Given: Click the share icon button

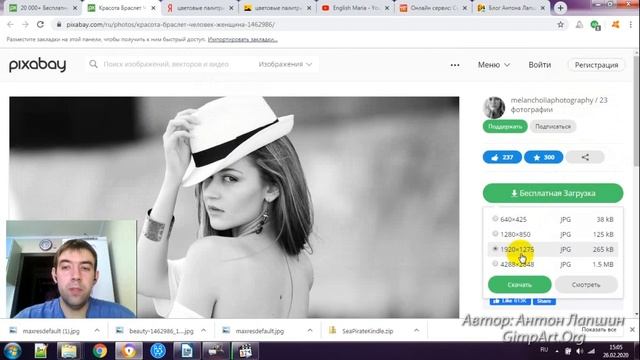Looking at the screenshot, I should click(585, 157).
